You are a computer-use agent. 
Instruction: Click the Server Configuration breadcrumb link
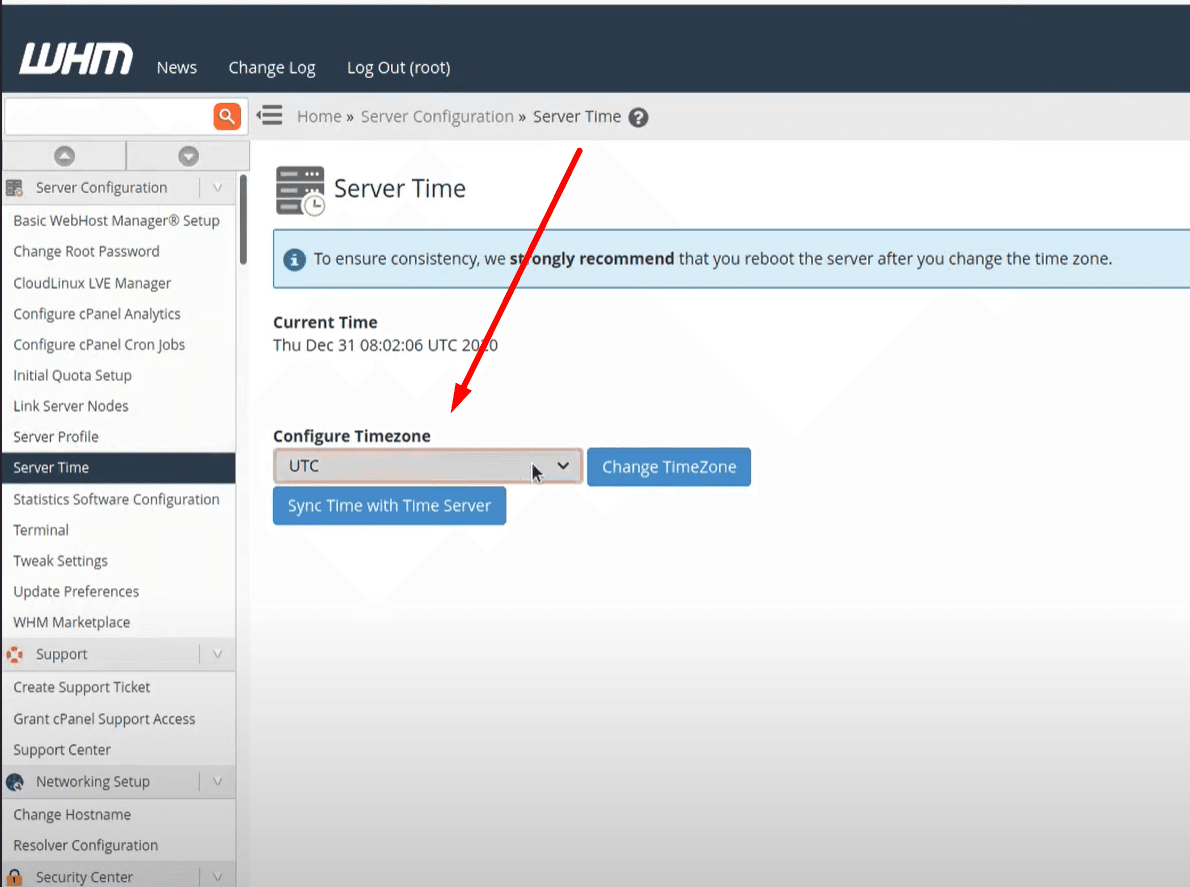click(x=437, y=117)
